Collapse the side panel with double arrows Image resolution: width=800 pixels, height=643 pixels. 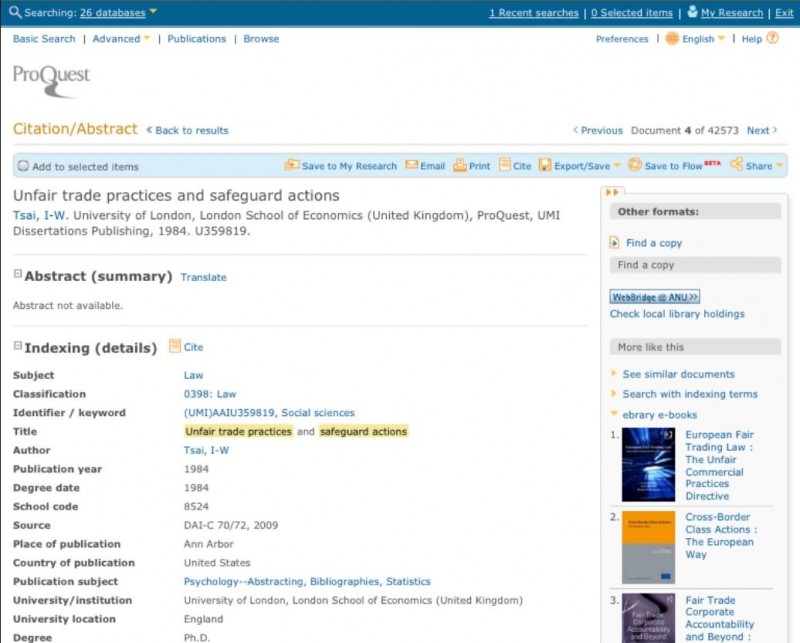pos(612,192)
